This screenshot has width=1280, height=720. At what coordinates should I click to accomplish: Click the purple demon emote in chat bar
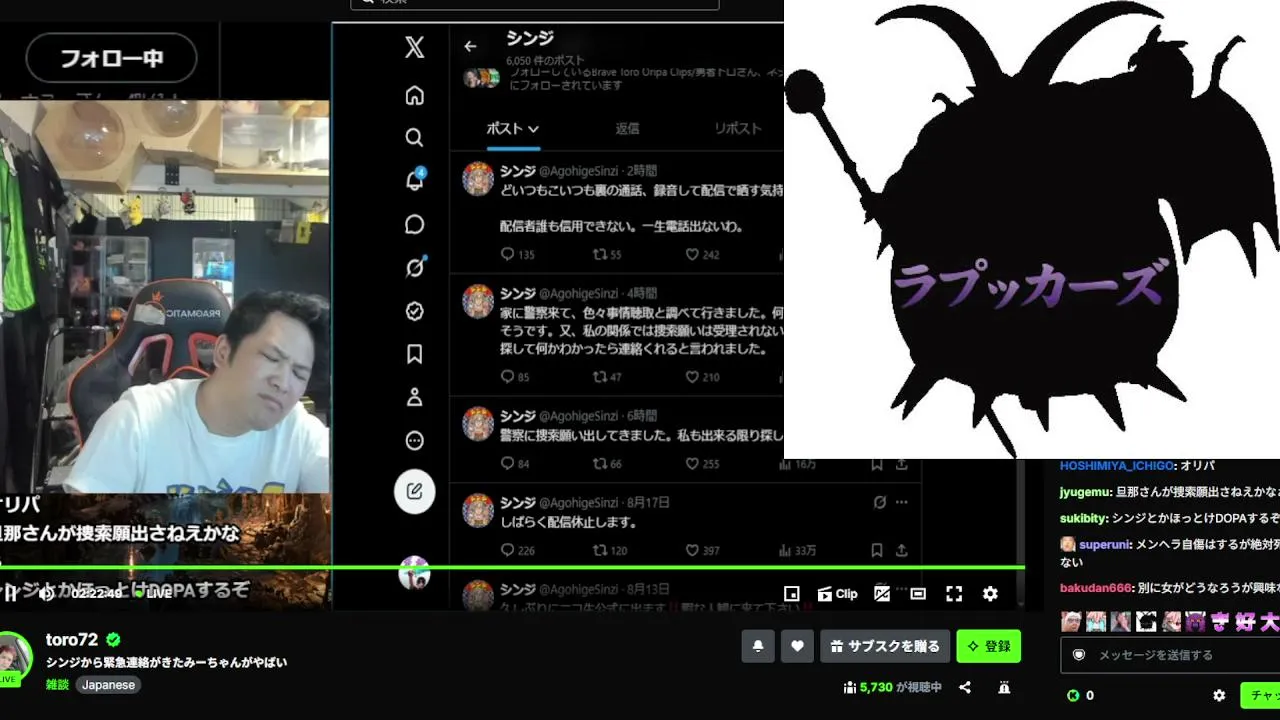pyautogui.click(x=1195, y=621)
